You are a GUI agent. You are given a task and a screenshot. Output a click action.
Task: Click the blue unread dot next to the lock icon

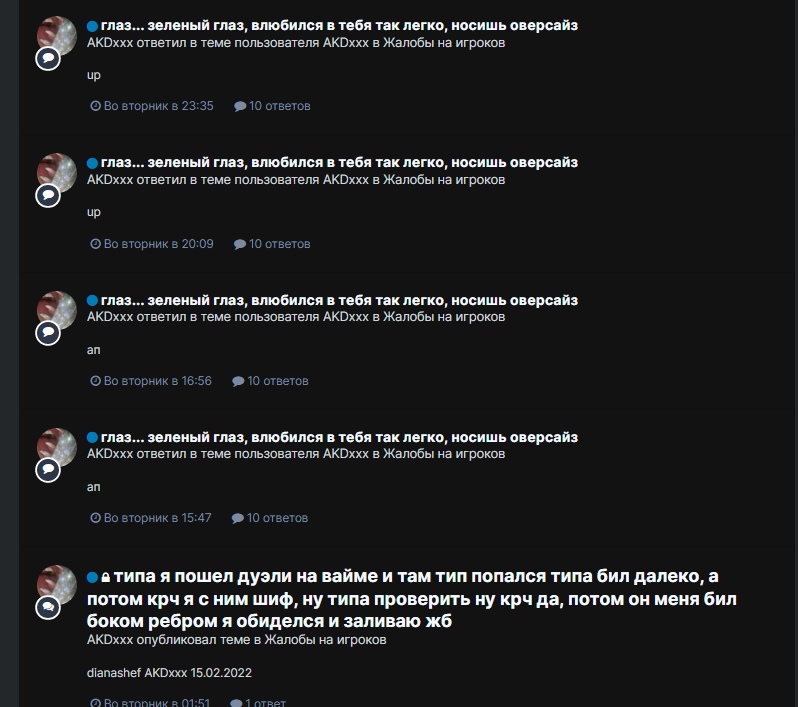92,577
